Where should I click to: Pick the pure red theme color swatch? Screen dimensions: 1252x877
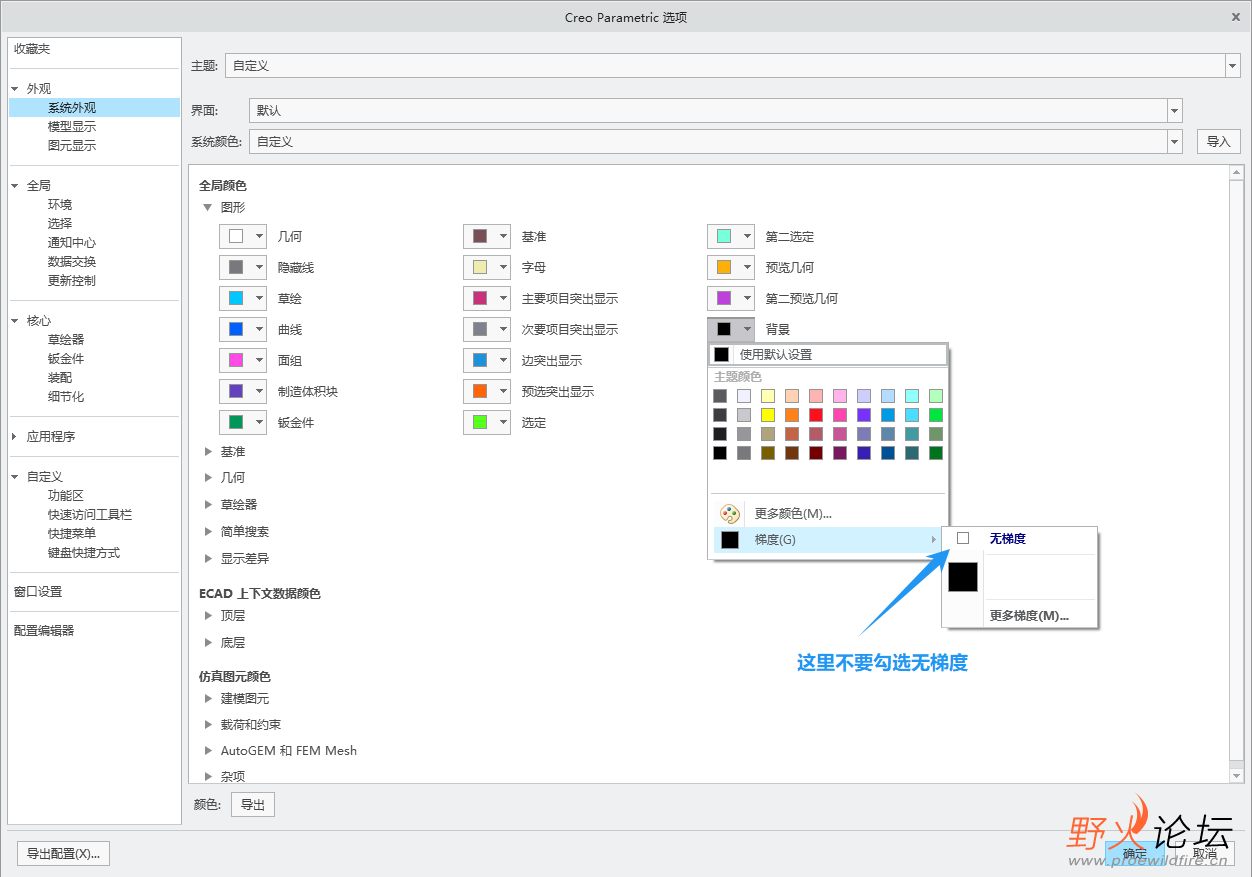816,415
